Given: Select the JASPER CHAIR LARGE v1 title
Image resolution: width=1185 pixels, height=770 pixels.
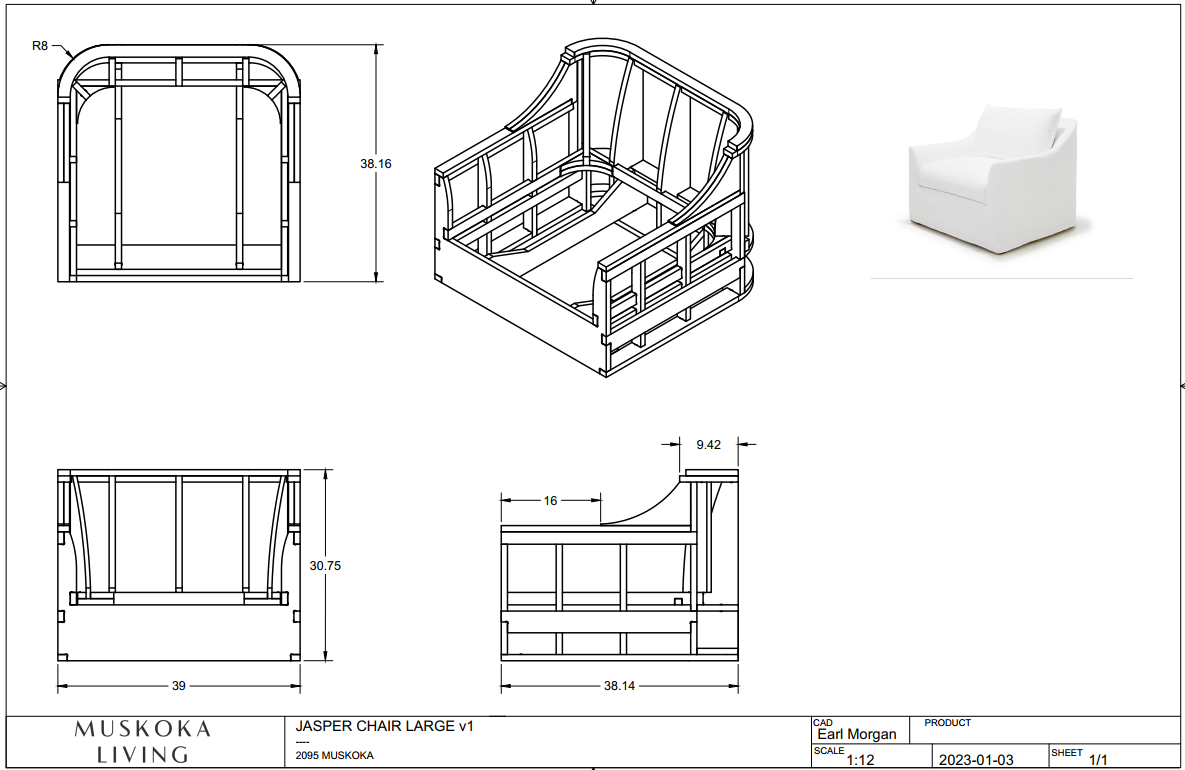Looking at the screenshot, I should tap(384, 727).
